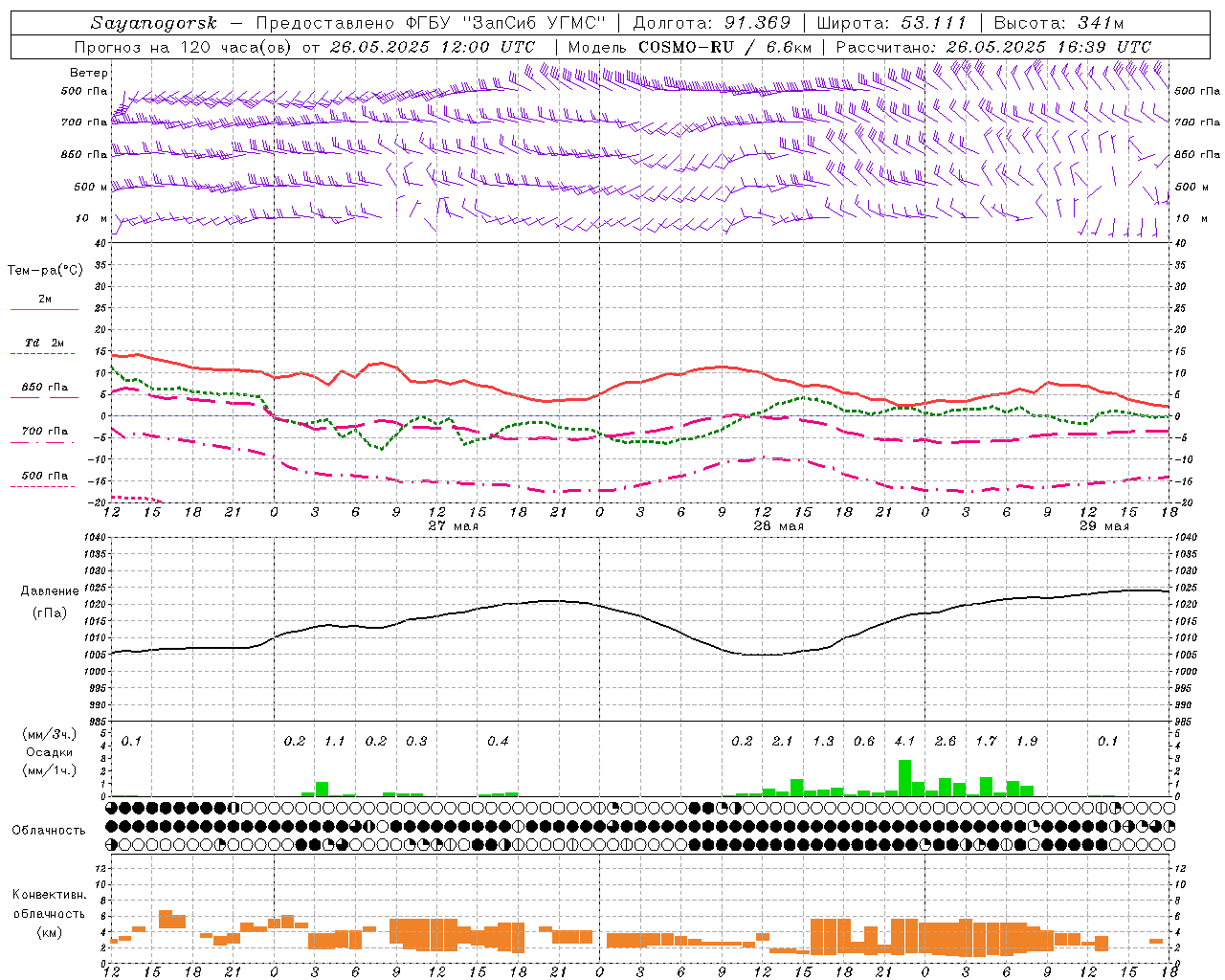The width and height of the screenshot is (1225, 980).
Task: Click the tallest green precipitation bar
Action: [904, 778]
